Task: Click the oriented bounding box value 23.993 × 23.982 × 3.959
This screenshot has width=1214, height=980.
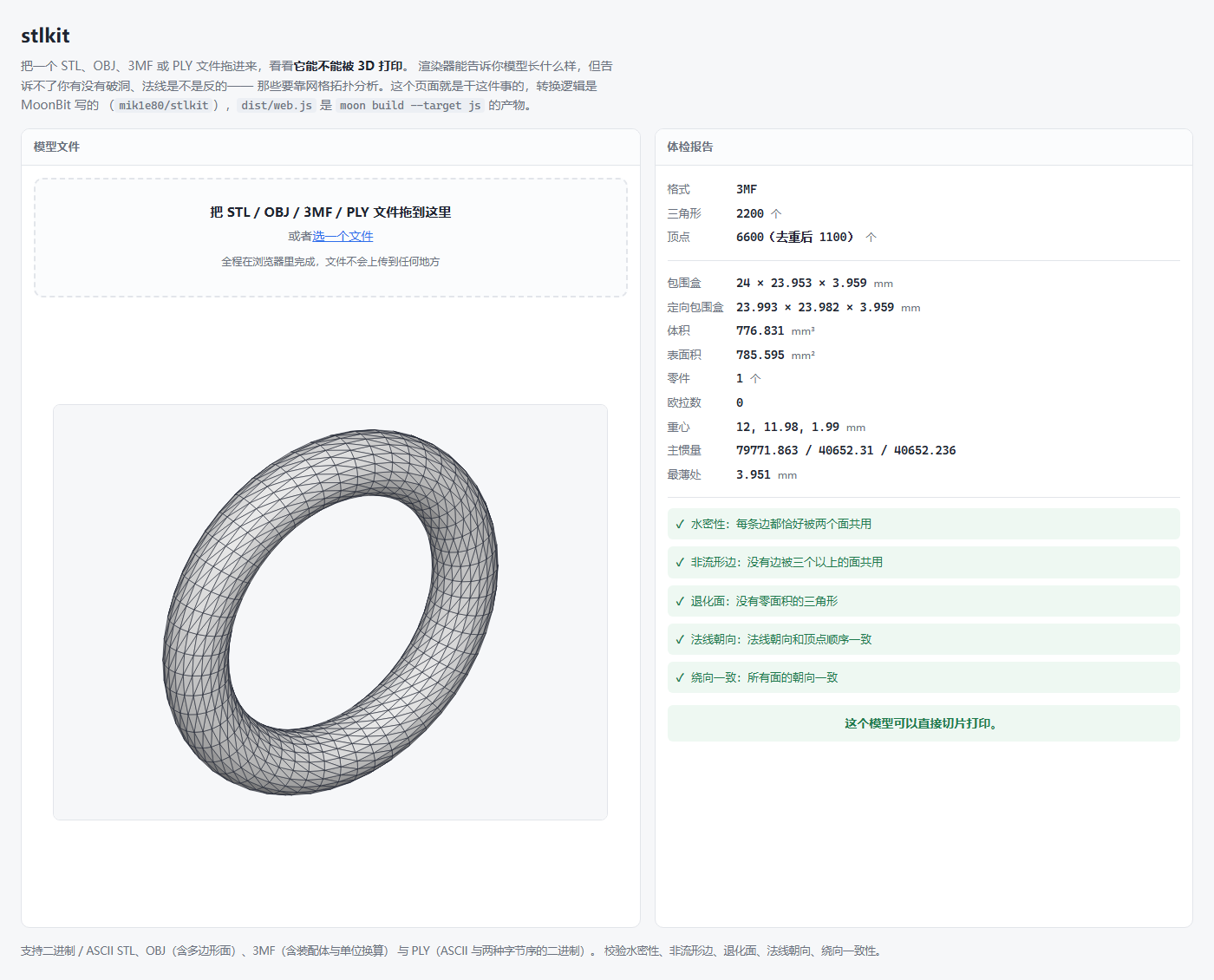Action: point(815,307)
